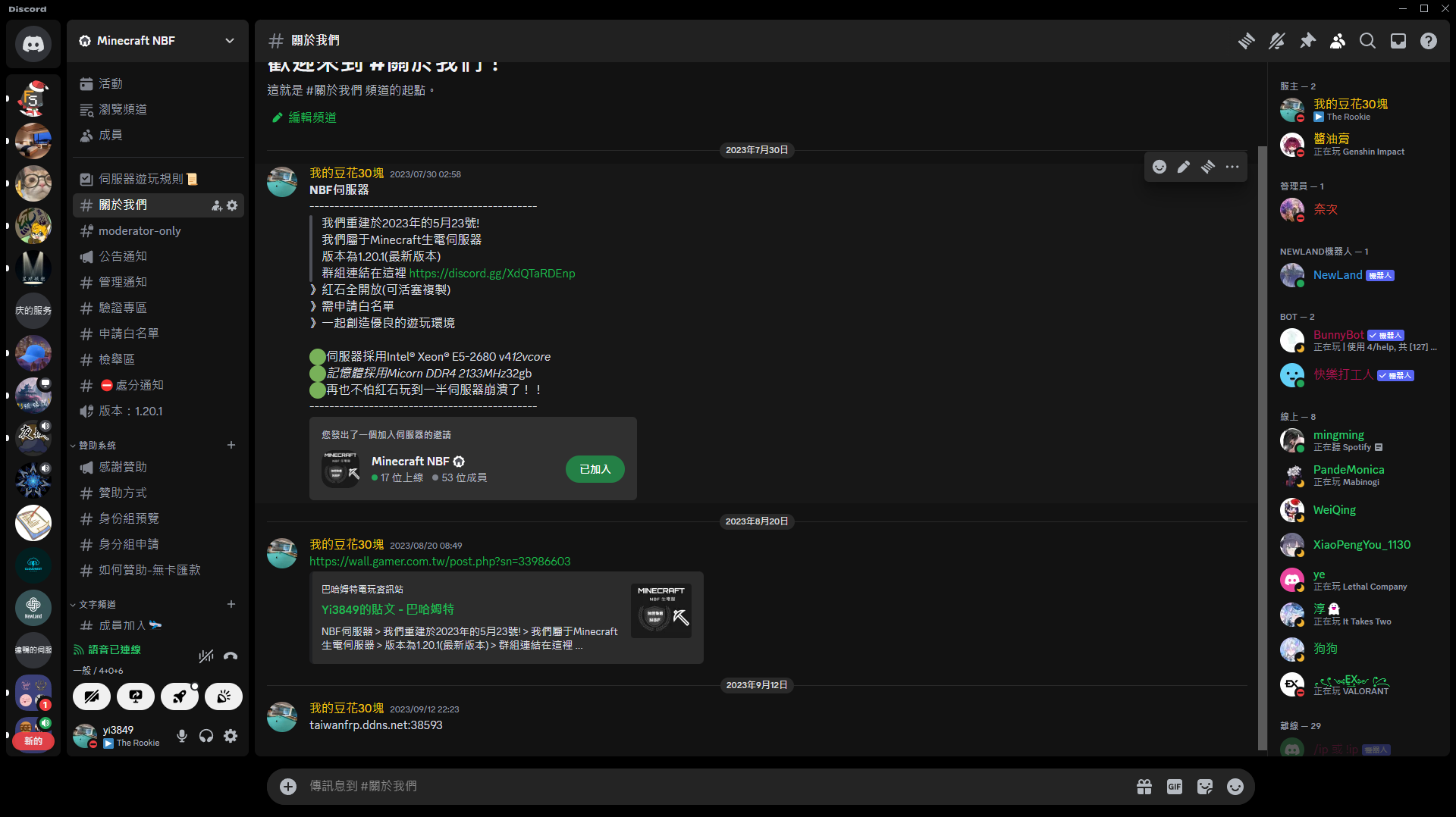Toggle the camera in voice controls
The height and width of the screenshot is (817, 1456).
[x=92, y=696]
